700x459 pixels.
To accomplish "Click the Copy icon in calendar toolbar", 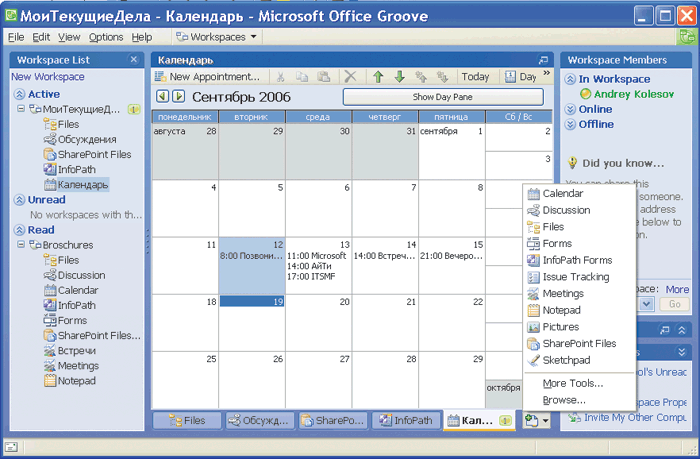I will 302,77.
